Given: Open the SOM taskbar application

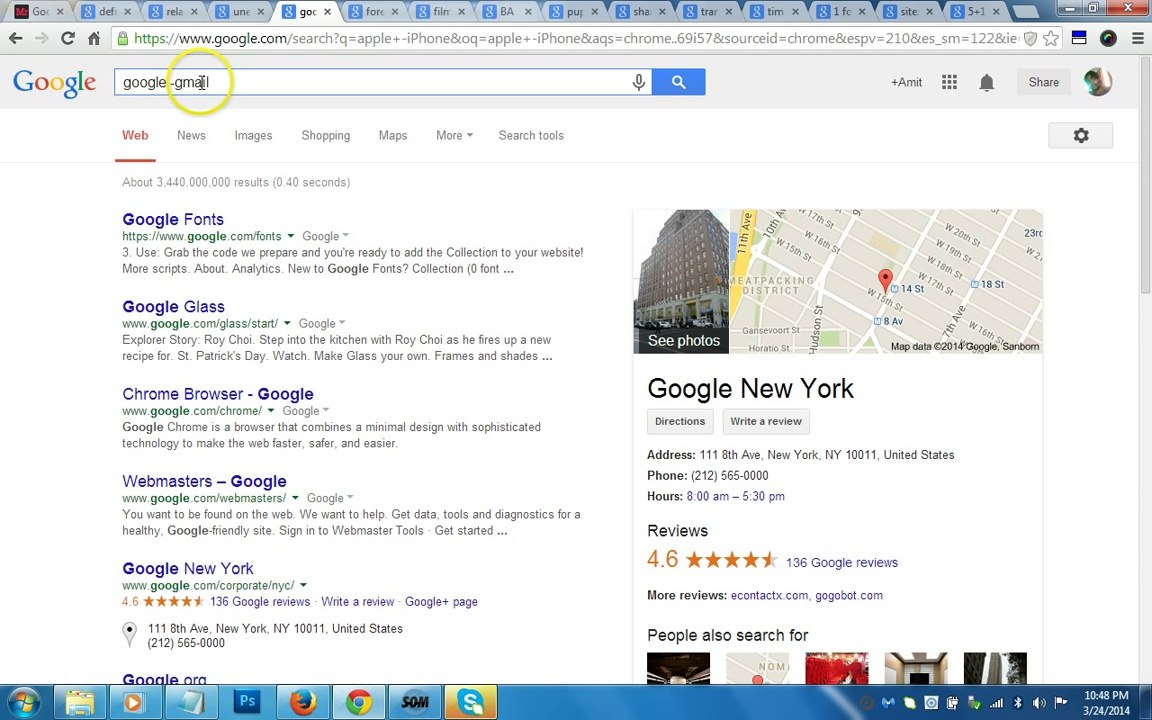Looking at the screenshot, I should 414,702.
